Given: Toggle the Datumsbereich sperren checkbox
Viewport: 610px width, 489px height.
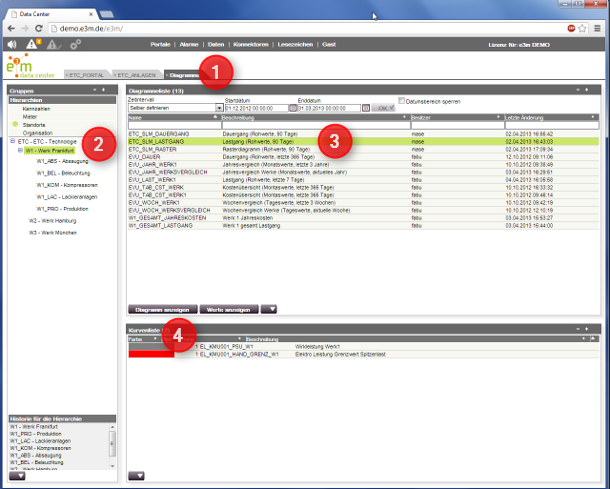Looking at the screenshot, I should pos(401,101).
